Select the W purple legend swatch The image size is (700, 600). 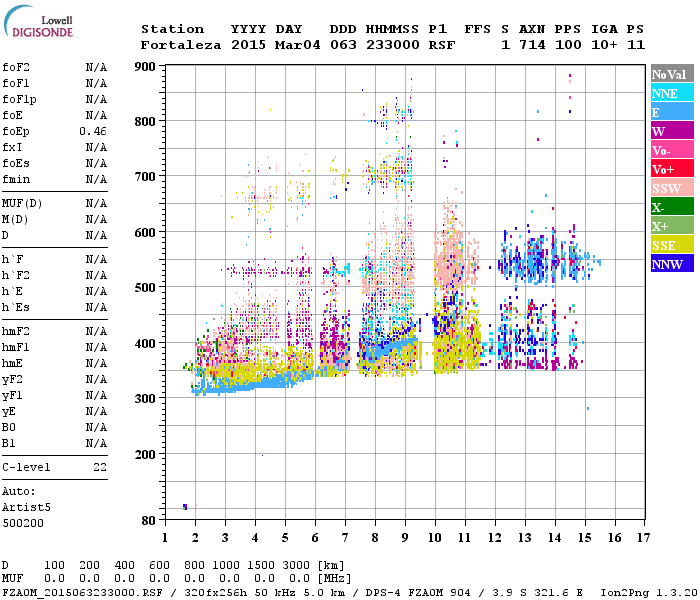point(672,131)
